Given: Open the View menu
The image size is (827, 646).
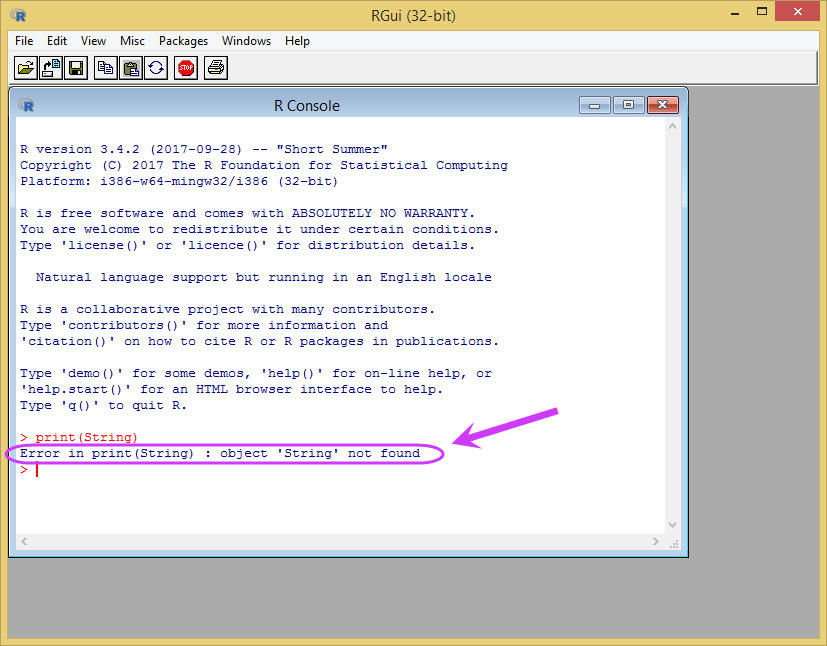Looking at the screenshot, I should tap(93, 41).
